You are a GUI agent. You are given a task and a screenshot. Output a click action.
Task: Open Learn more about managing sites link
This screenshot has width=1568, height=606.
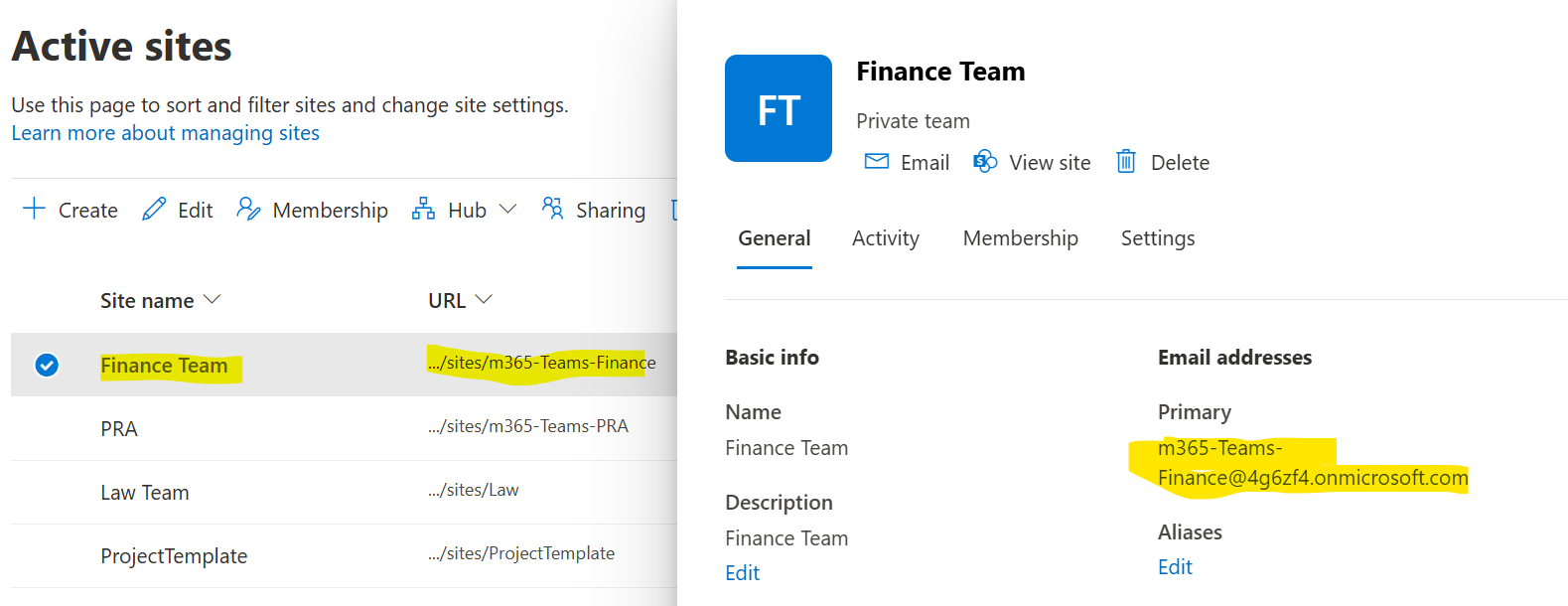pos(165,133)
